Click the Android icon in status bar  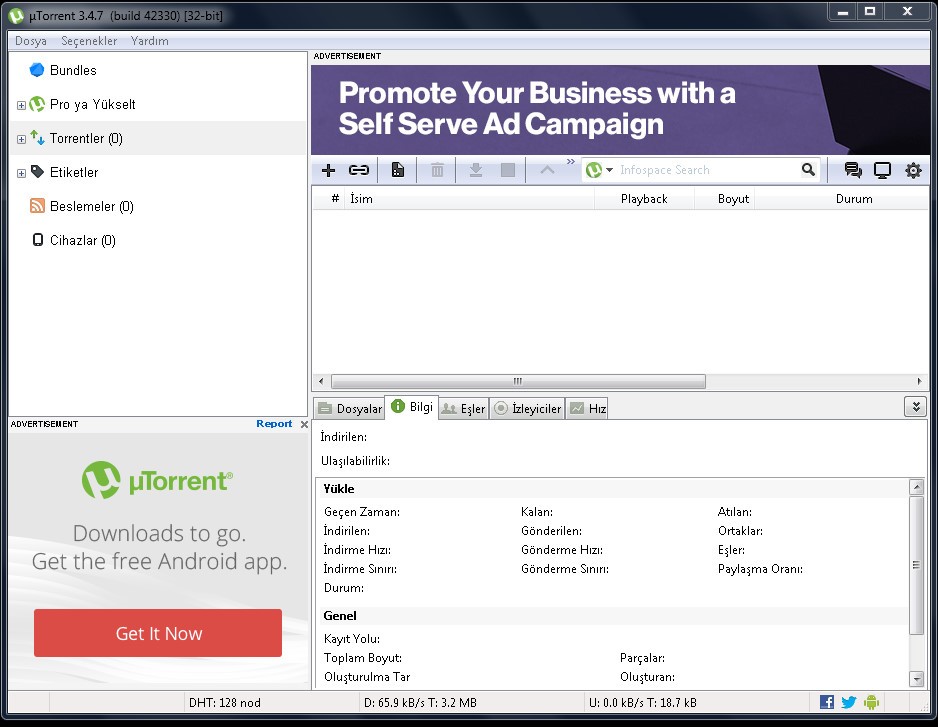coord(871,702)
